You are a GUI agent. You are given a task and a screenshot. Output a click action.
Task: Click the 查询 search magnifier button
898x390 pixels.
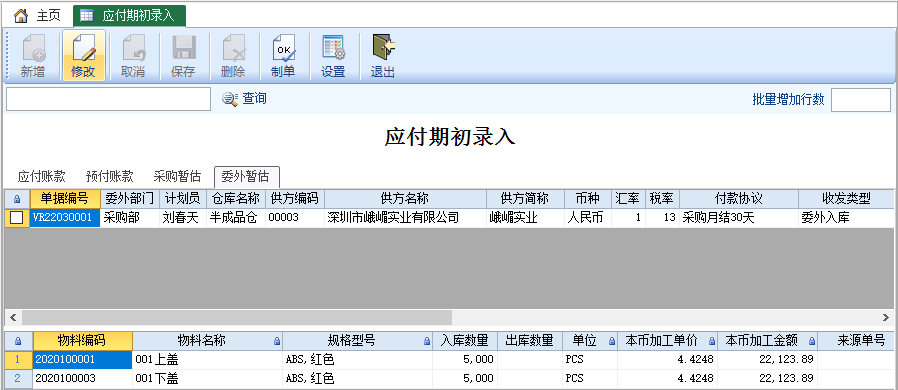pyautogui.click(x=245, y=99)
